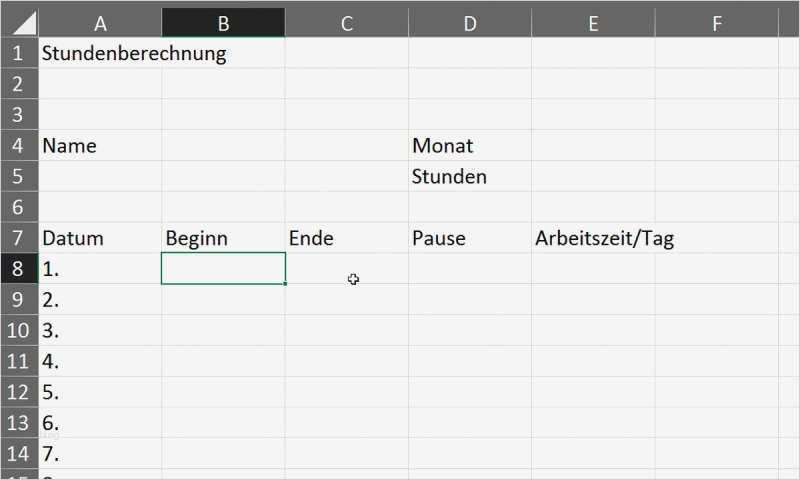Select the cell containing date 5.
Viewport: 800px width, 480px height.
(x=100, y=392)
